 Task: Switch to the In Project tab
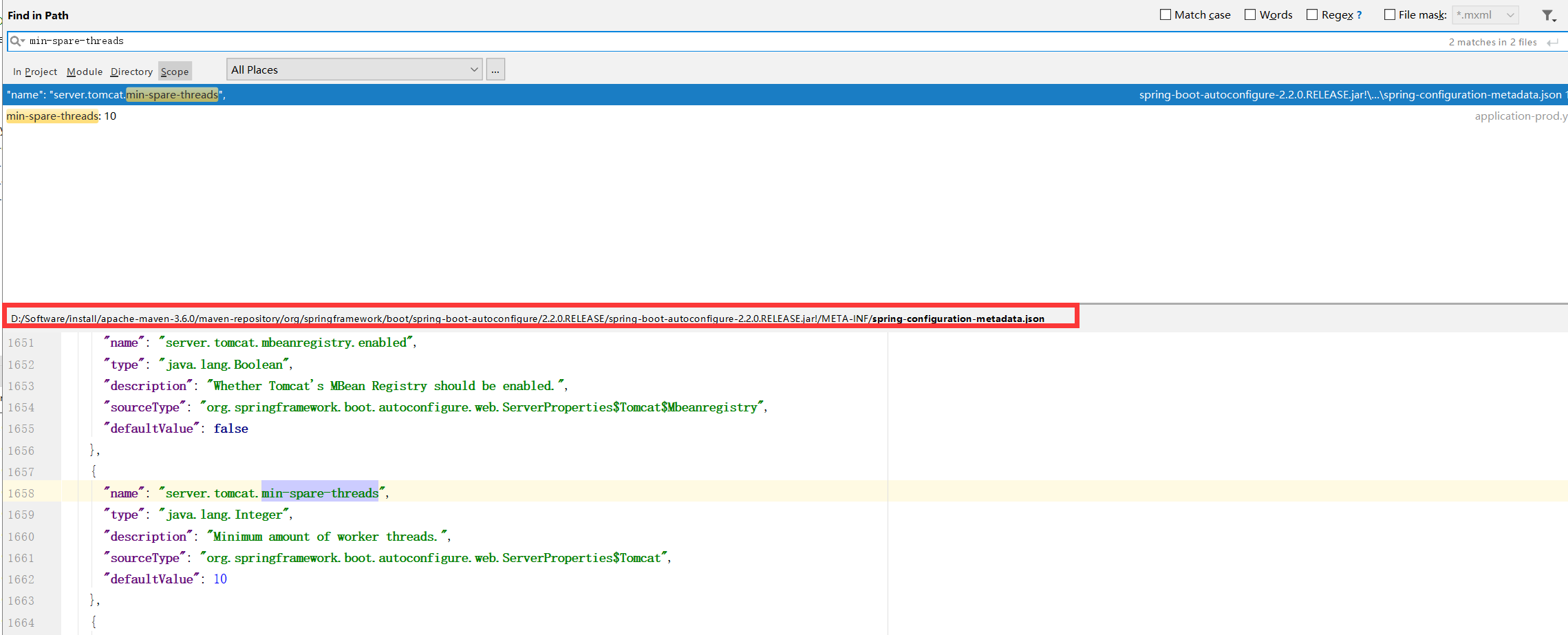click(x=35, y=72)
